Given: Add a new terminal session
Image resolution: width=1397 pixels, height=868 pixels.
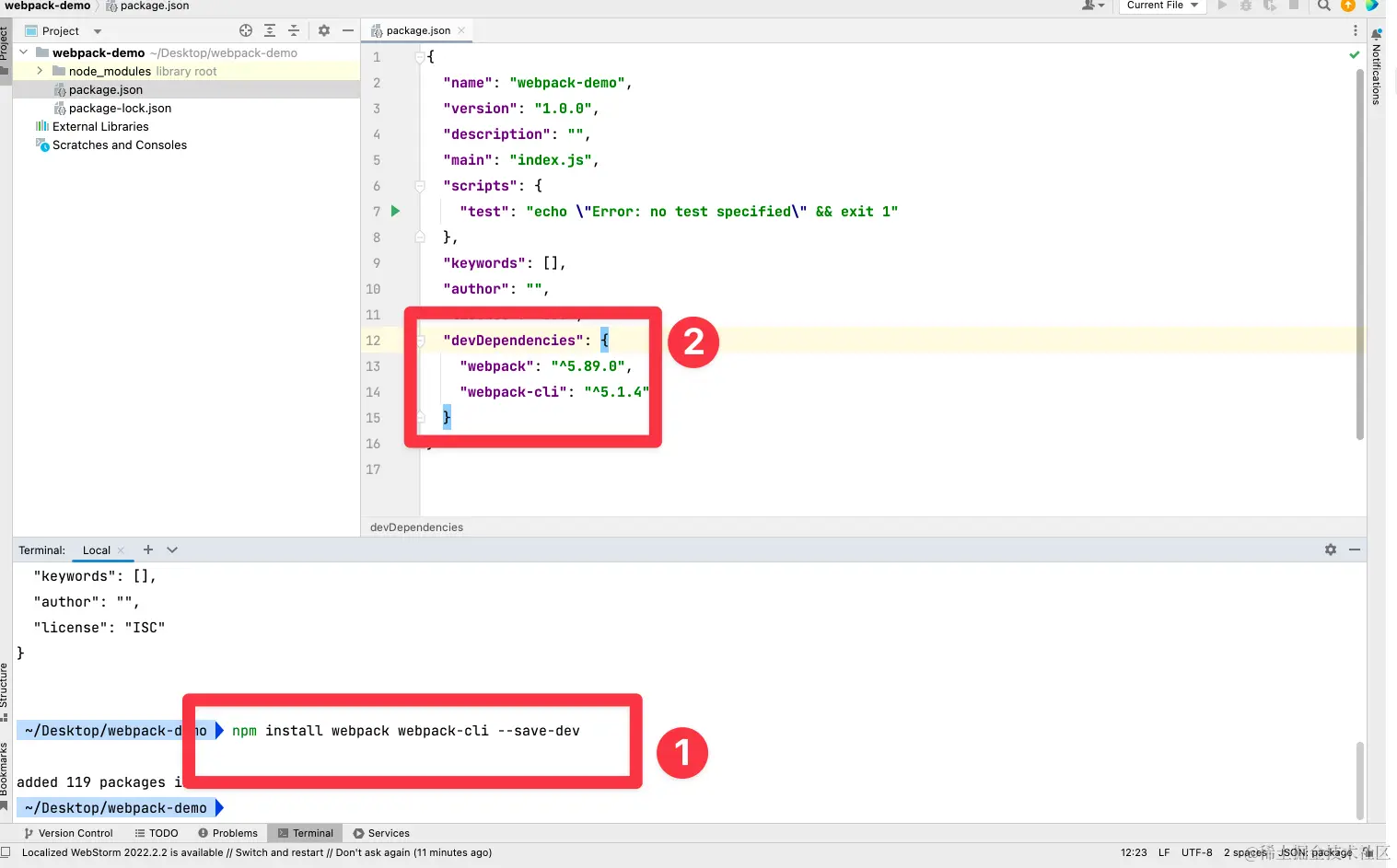Looking at the screenshot, I should (147, 550).
